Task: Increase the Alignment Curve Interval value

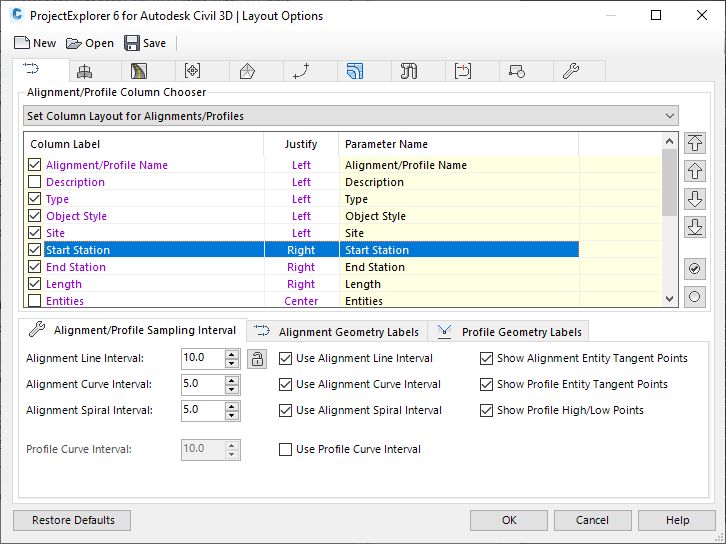Action: (x=232, y=380)
